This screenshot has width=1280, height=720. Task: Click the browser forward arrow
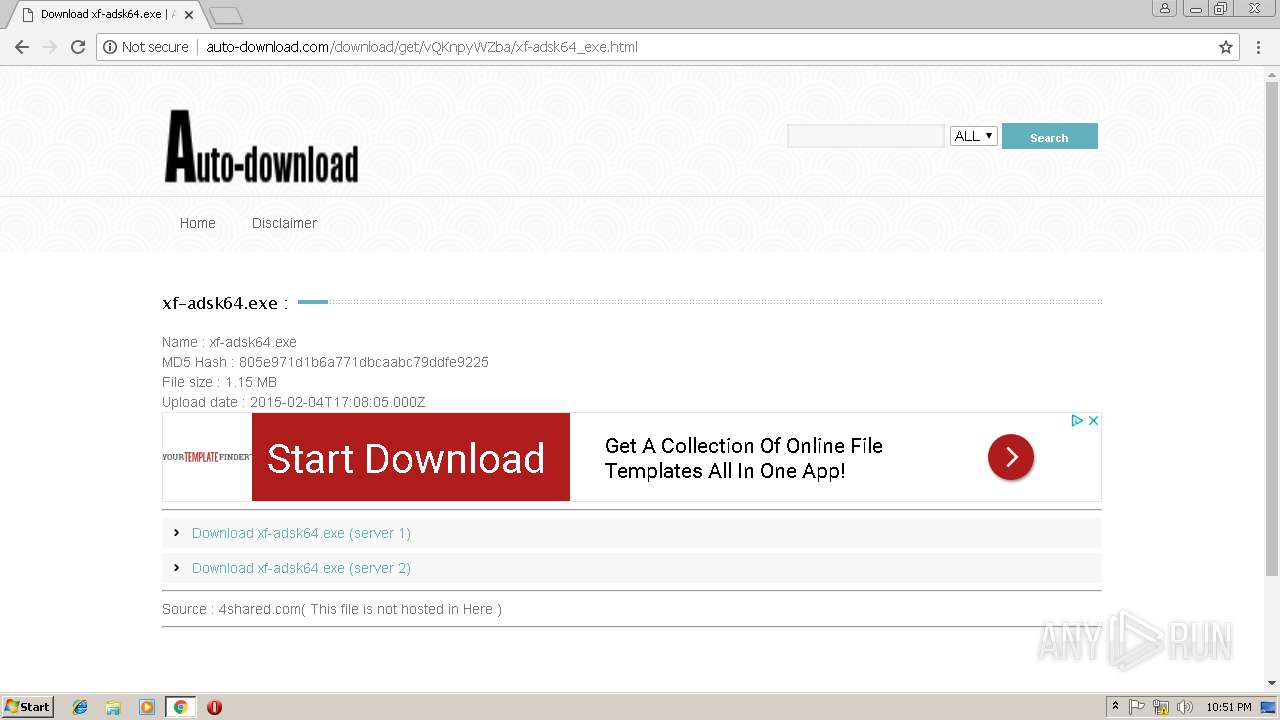pyautogui.click(x=50, y=47)
